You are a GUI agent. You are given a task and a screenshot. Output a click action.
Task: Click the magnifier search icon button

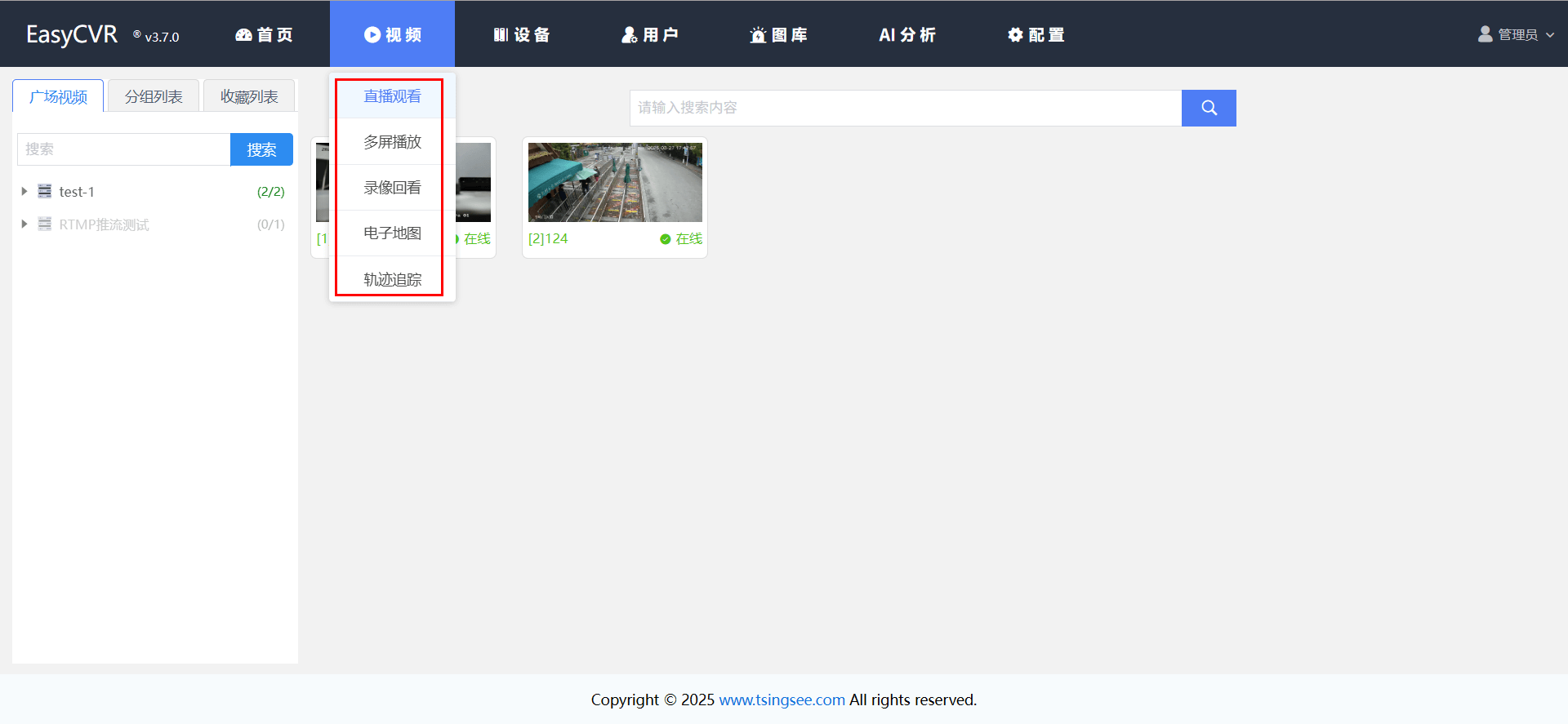tap(1209, 108)
